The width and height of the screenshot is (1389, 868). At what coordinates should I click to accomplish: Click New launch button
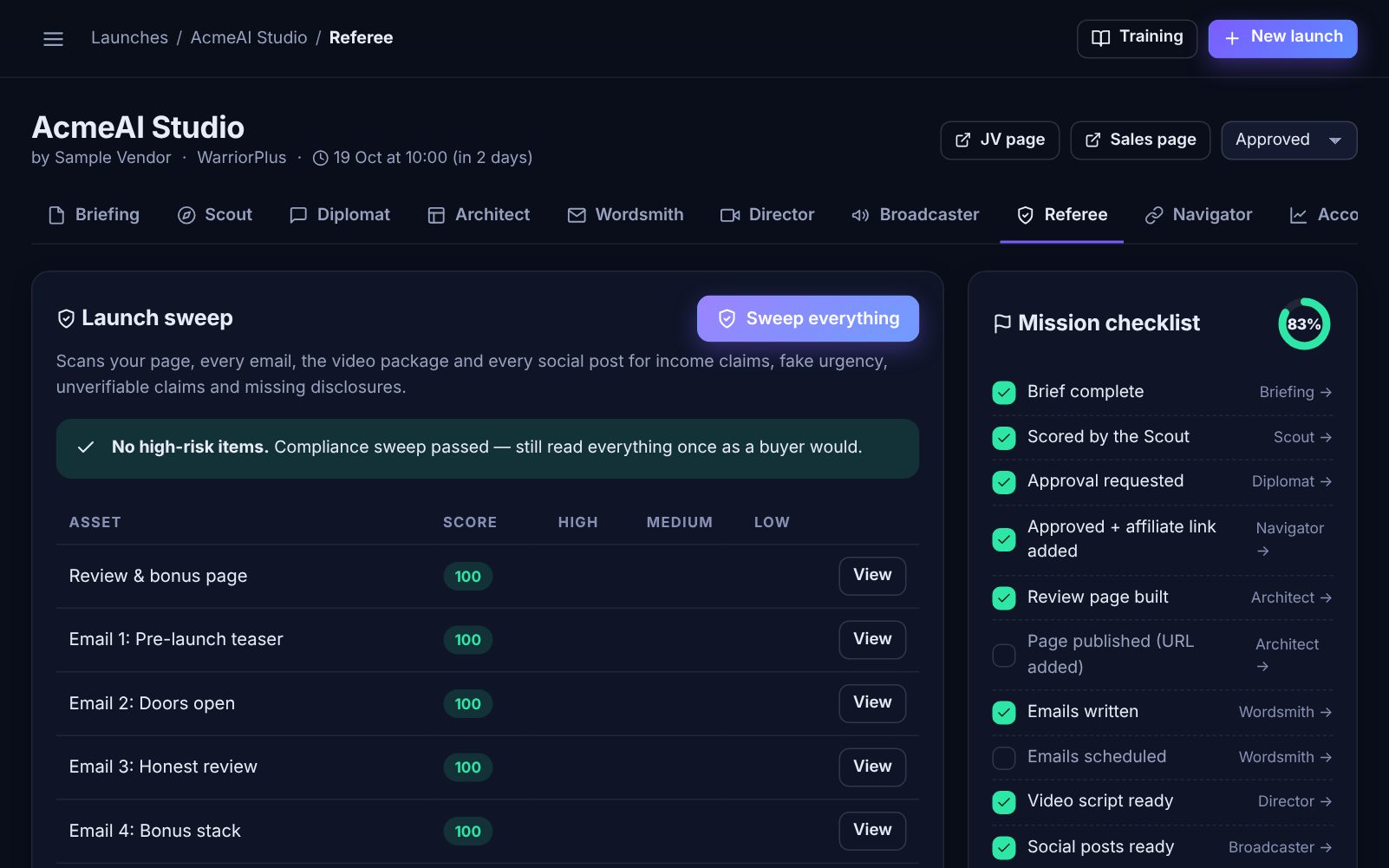coord(1283,38)
